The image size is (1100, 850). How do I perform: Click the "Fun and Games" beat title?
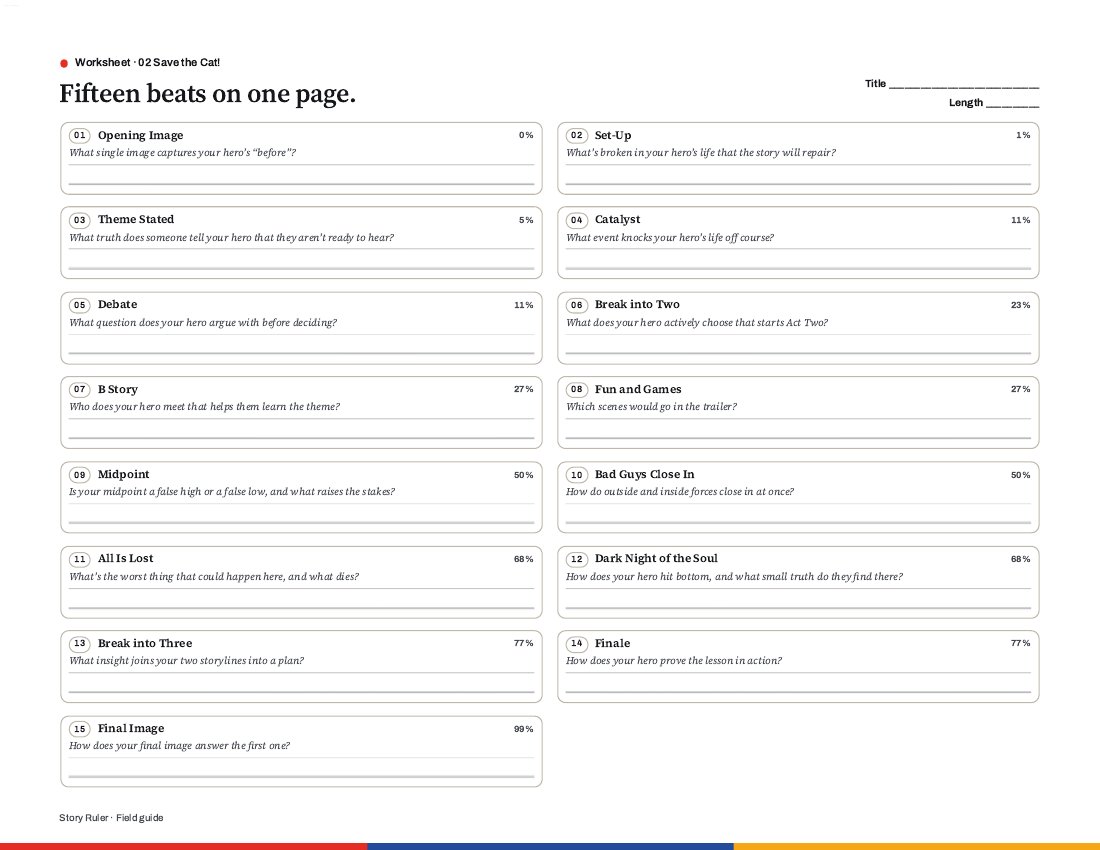coord(638,389)
